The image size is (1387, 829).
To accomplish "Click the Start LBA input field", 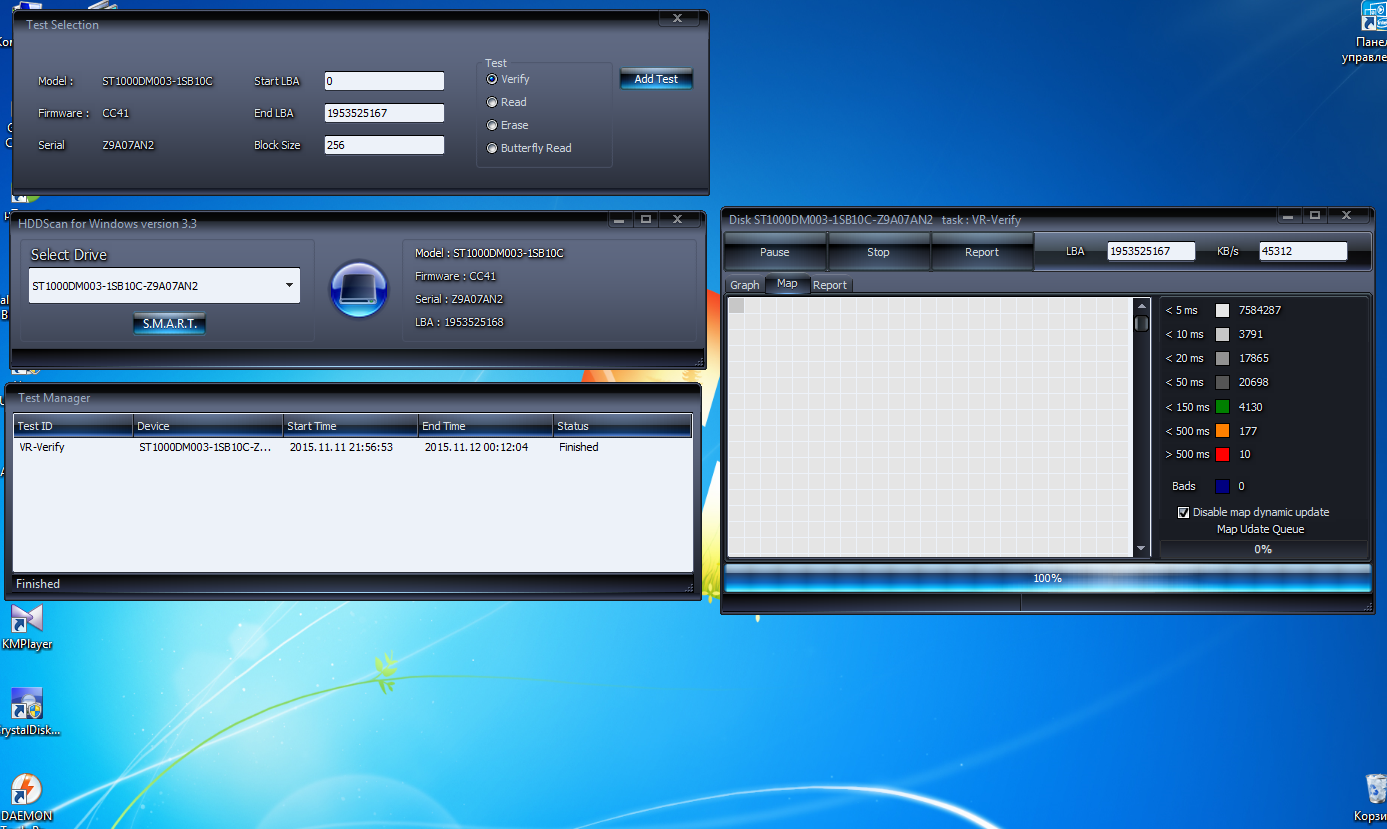I will [x=384, y=81].
